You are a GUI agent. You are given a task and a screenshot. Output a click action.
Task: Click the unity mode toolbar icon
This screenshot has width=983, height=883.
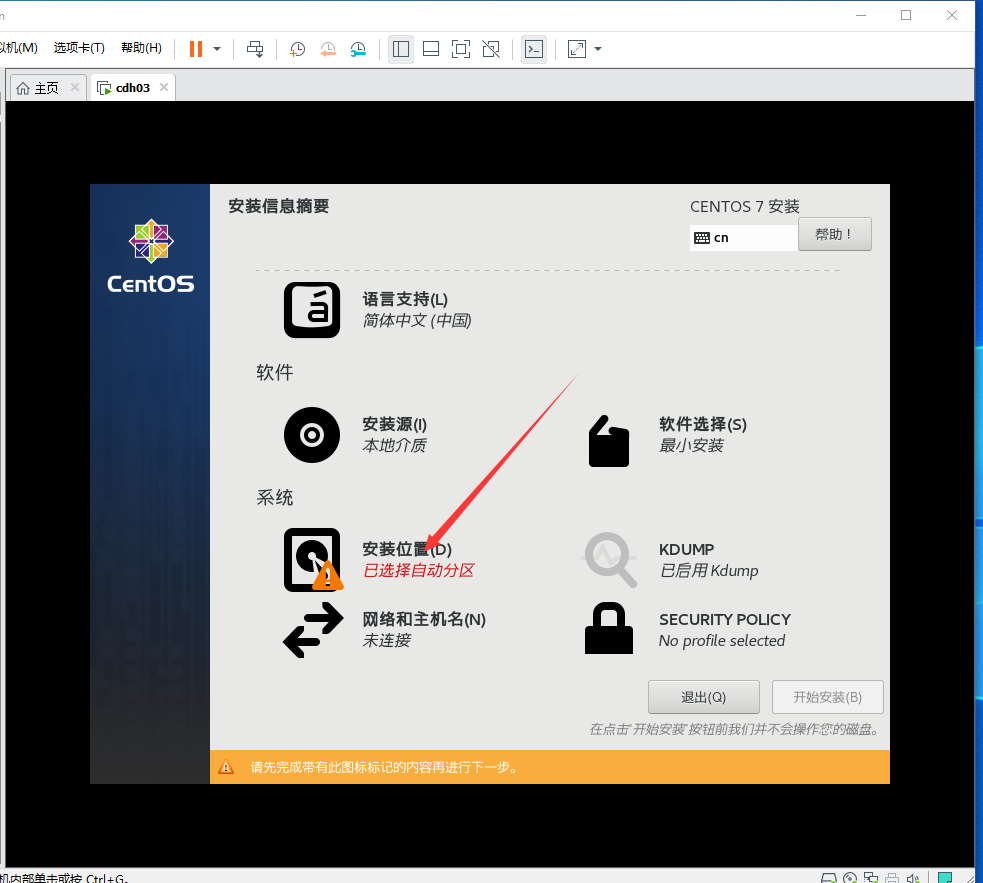click(x=491, y=49)
